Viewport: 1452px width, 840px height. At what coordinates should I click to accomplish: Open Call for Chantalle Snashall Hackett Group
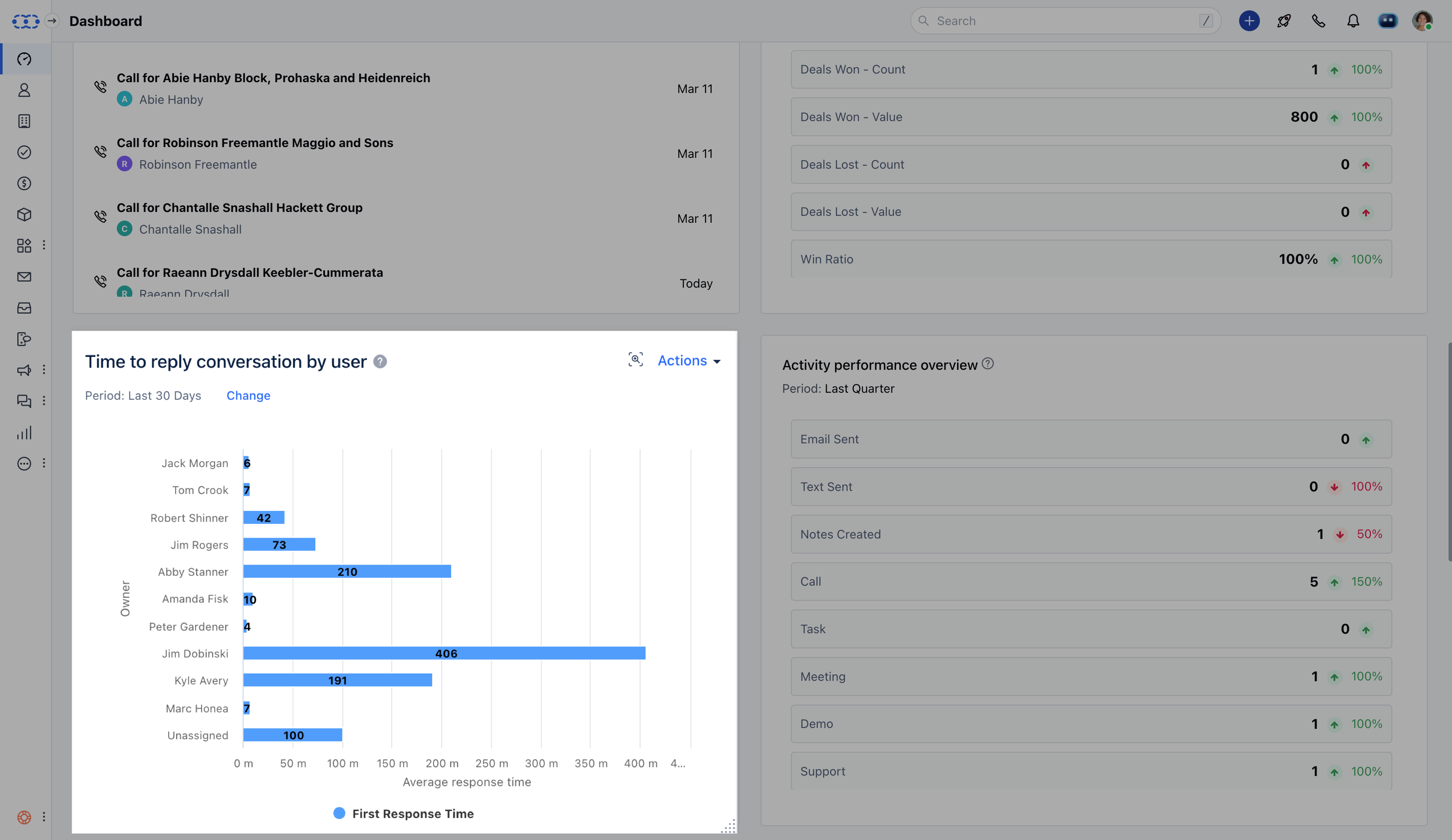coord(239,208)
